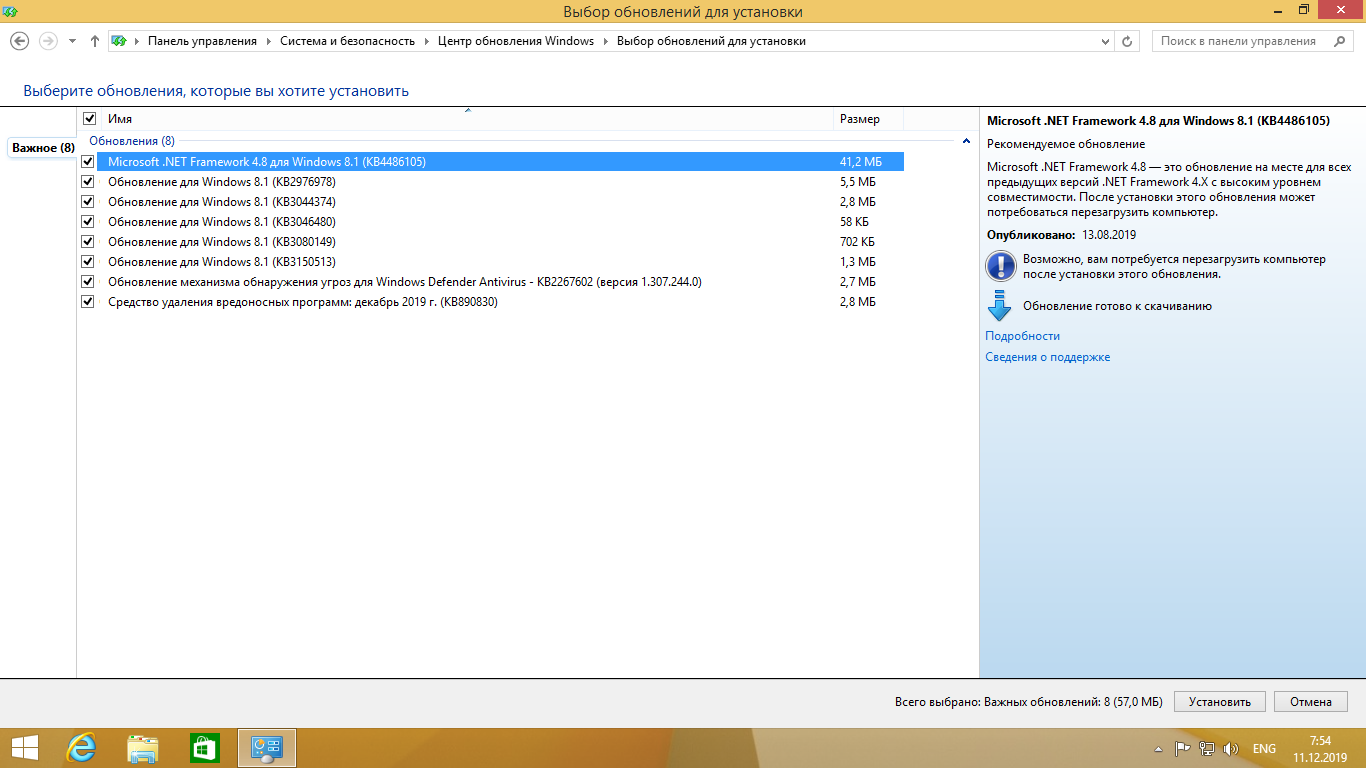The height and width of the screenshot is (768, 1366).
Task: Open the 'Подробности' link
Action: pos(1022,336)
